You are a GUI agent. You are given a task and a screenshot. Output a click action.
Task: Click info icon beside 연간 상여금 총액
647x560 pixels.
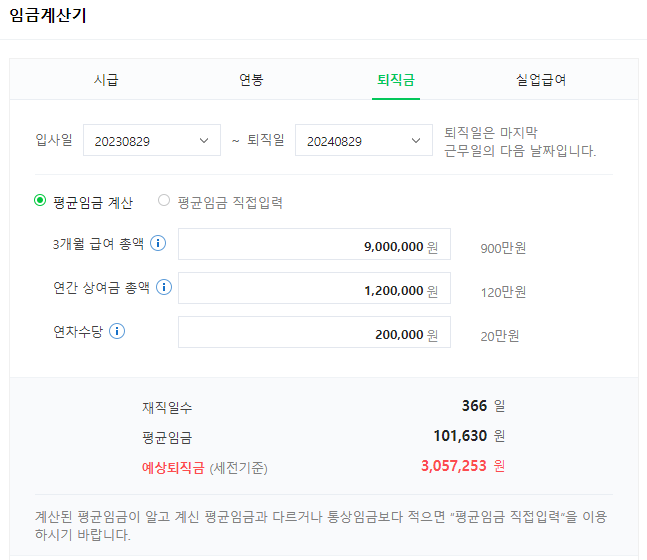pos(164,287)
